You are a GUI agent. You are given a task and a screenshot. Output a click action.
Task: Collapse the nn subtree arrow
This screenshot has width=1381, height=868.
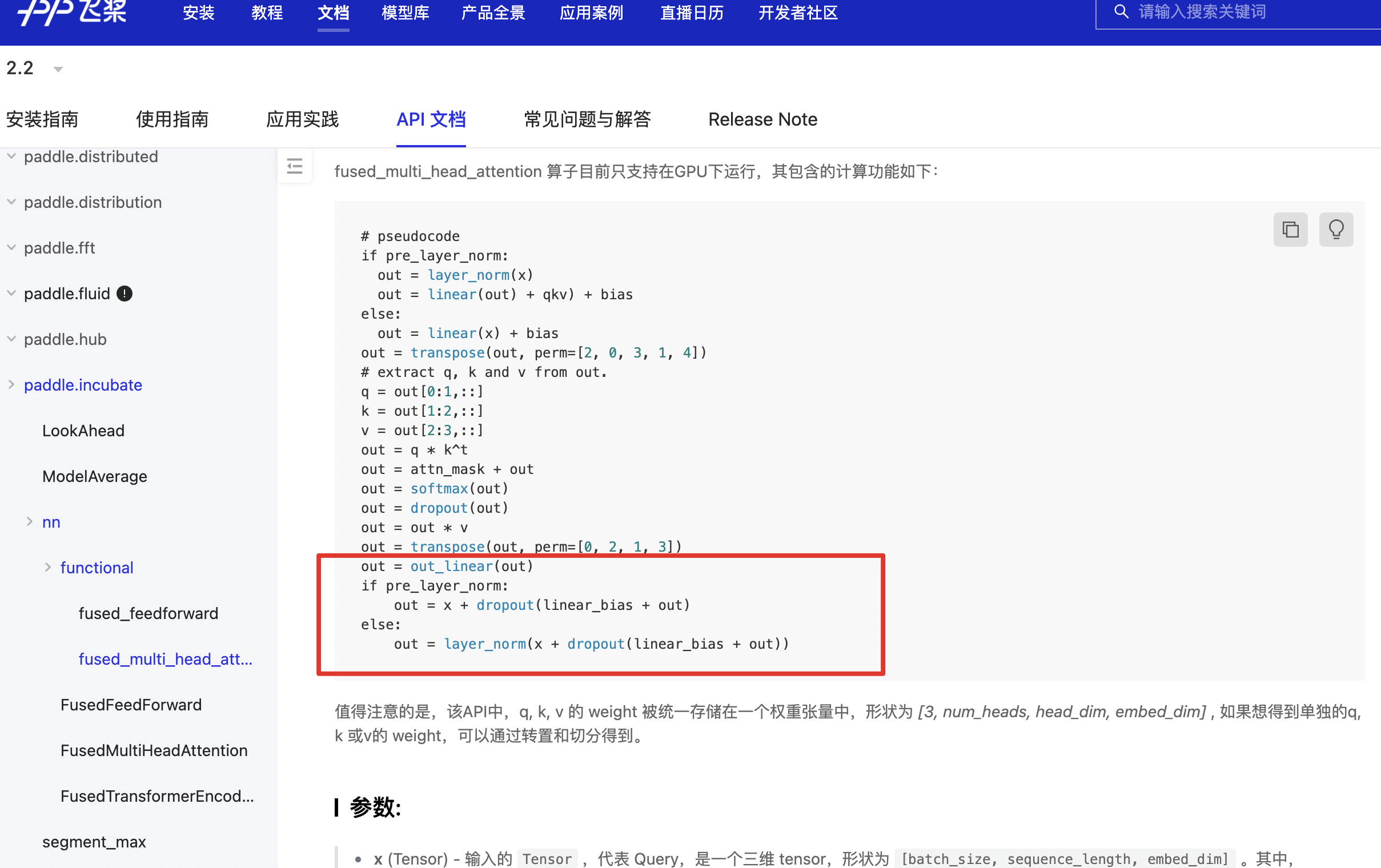coord(29,522)
